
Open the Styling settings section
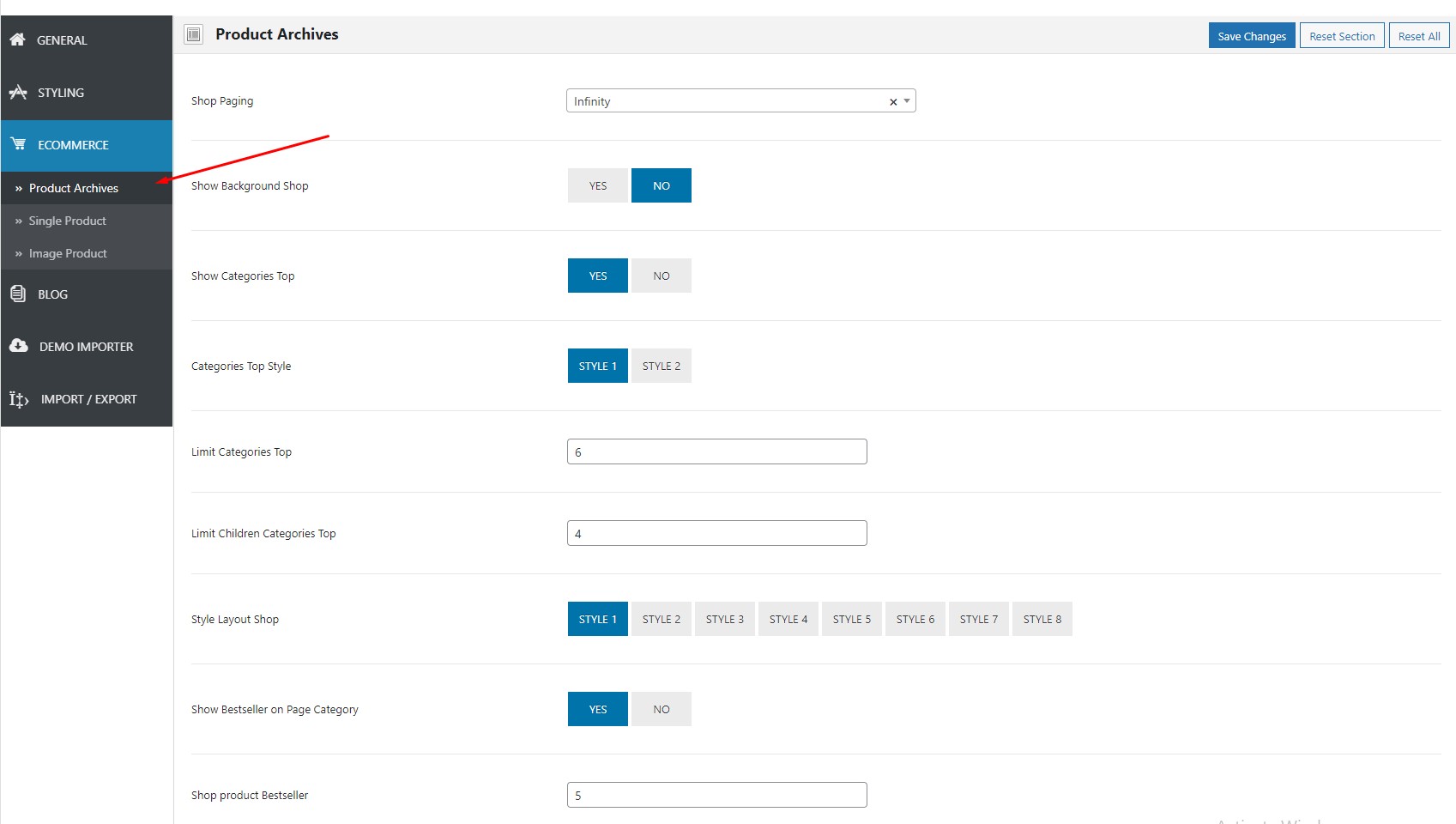tap(87, 93)
